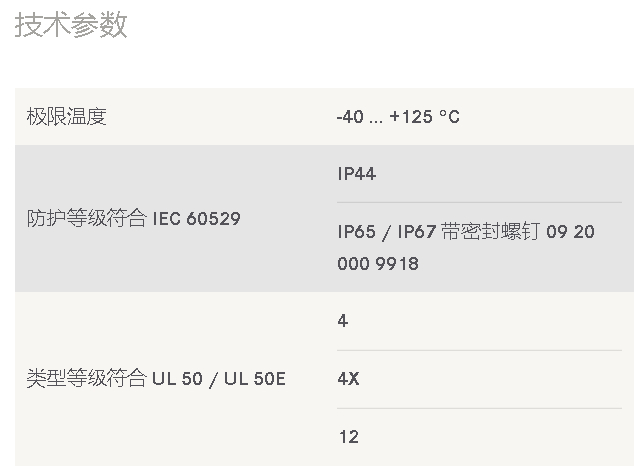Click the 09 20 number after 螺钉
This screenshot has width=634, height=466.
pos(570,232)
